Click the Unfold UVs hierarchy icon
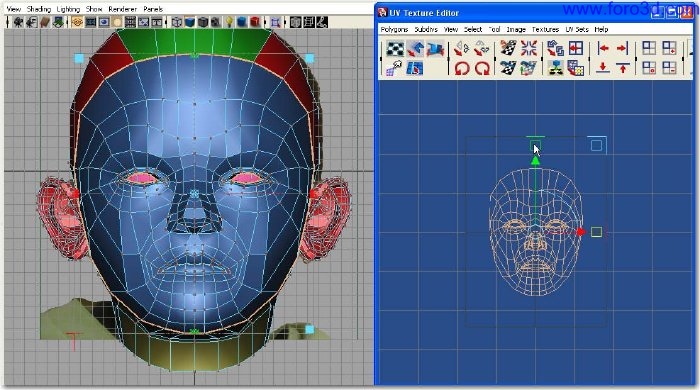The image size is (700, 390). pyautogui.click(x=555, y=68)
